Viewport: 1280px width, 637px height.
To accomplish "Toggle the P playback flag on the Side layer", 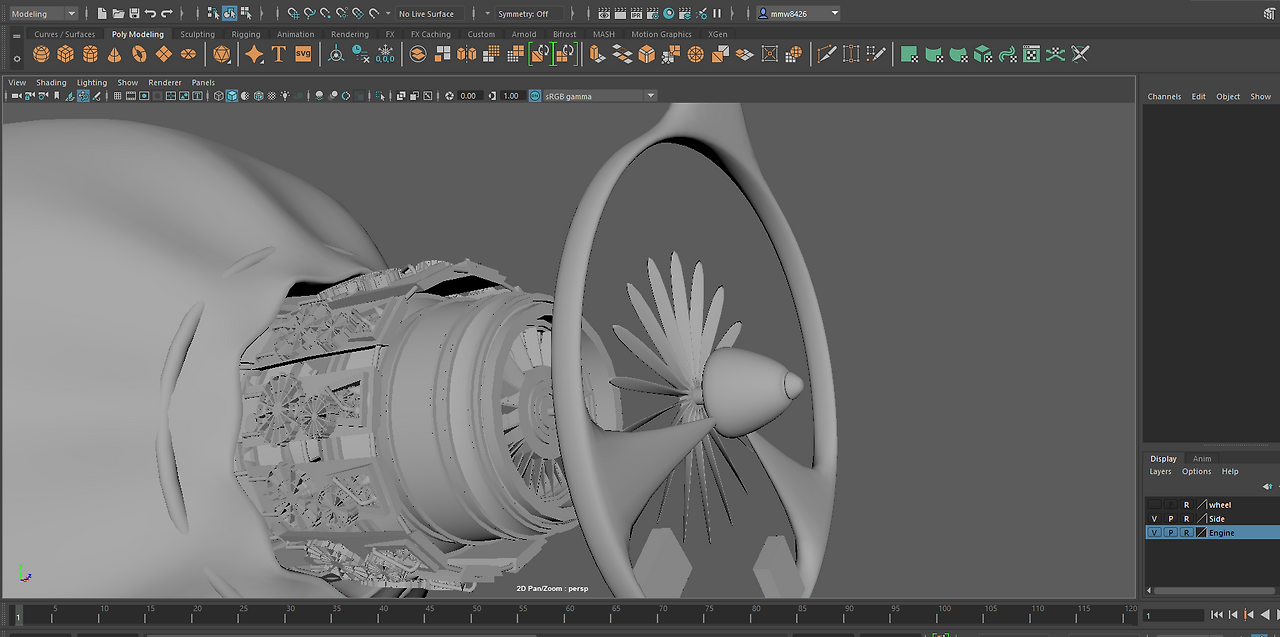I will pyautogui.click(x=1170, y=518).
